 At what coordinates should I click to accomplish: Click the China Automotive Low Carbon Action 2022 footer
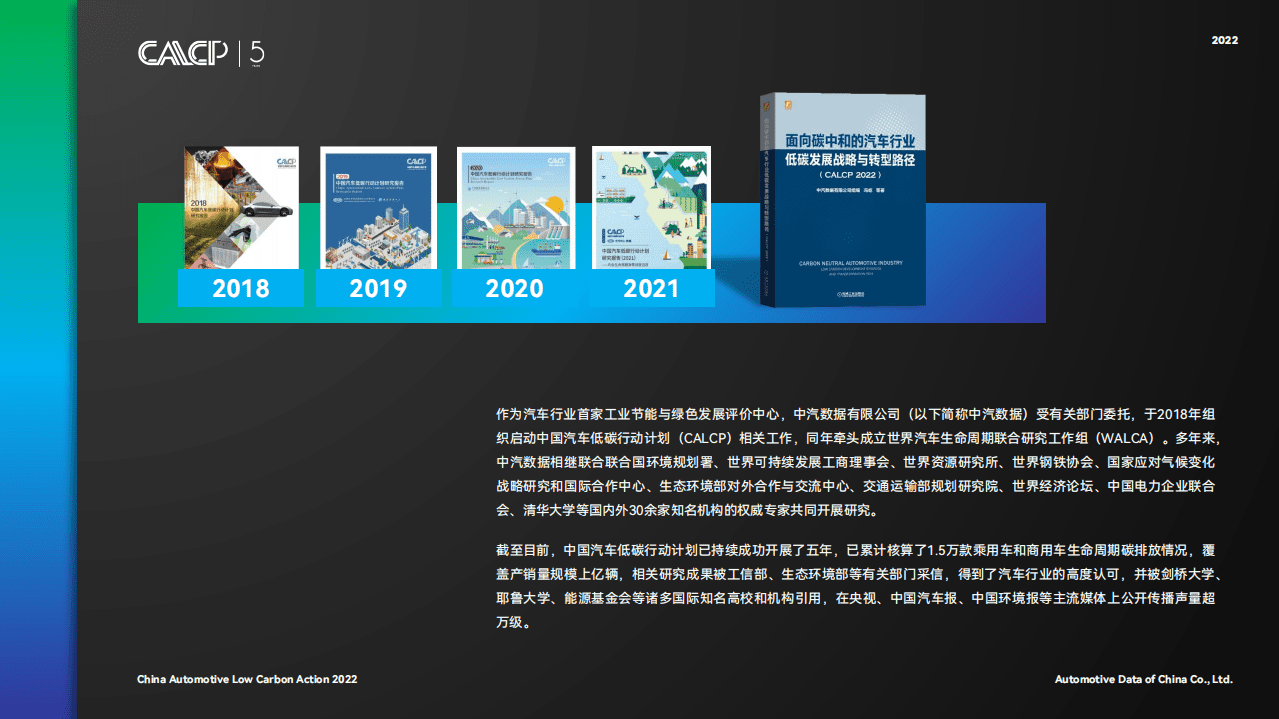[x=246, y=678]
